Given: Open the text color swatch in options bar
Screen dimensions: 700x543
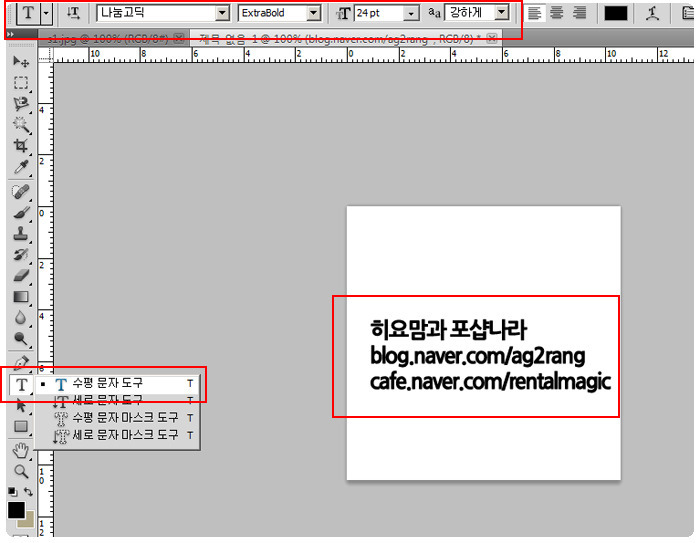Looking at the screenshot, I should coord(616,13).
